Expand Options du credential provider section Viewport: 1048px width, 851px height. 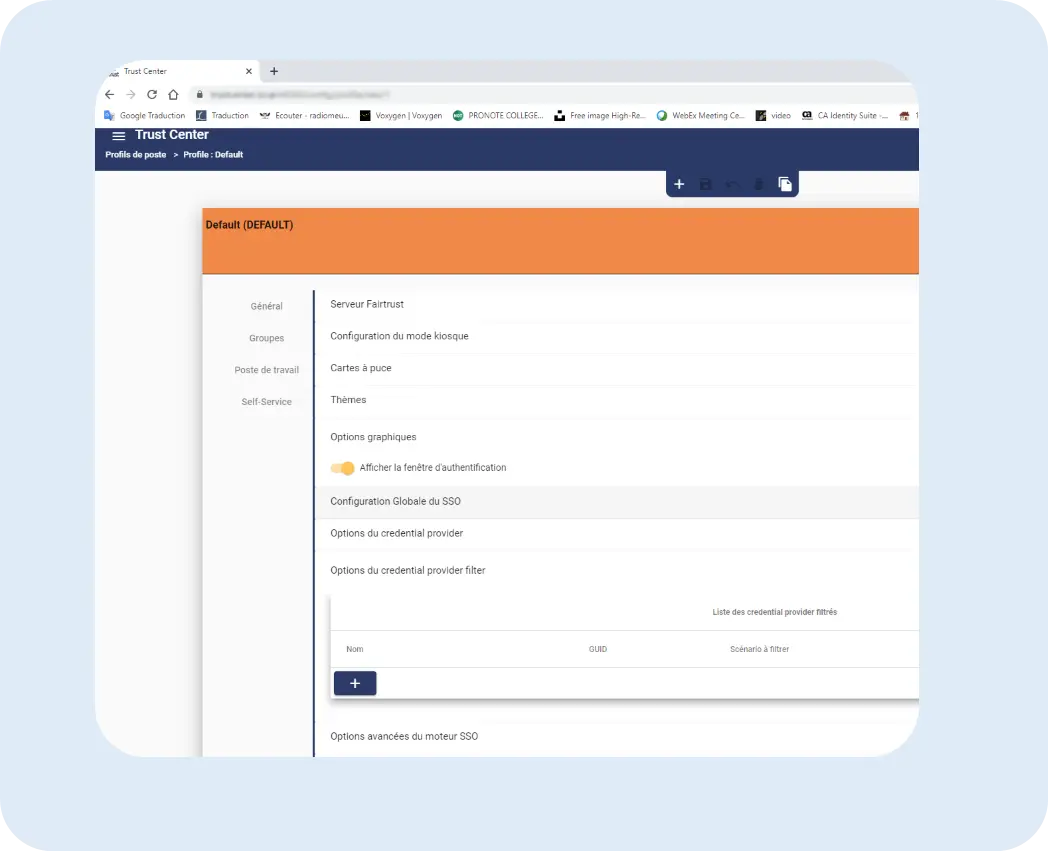tap(396, 533)
